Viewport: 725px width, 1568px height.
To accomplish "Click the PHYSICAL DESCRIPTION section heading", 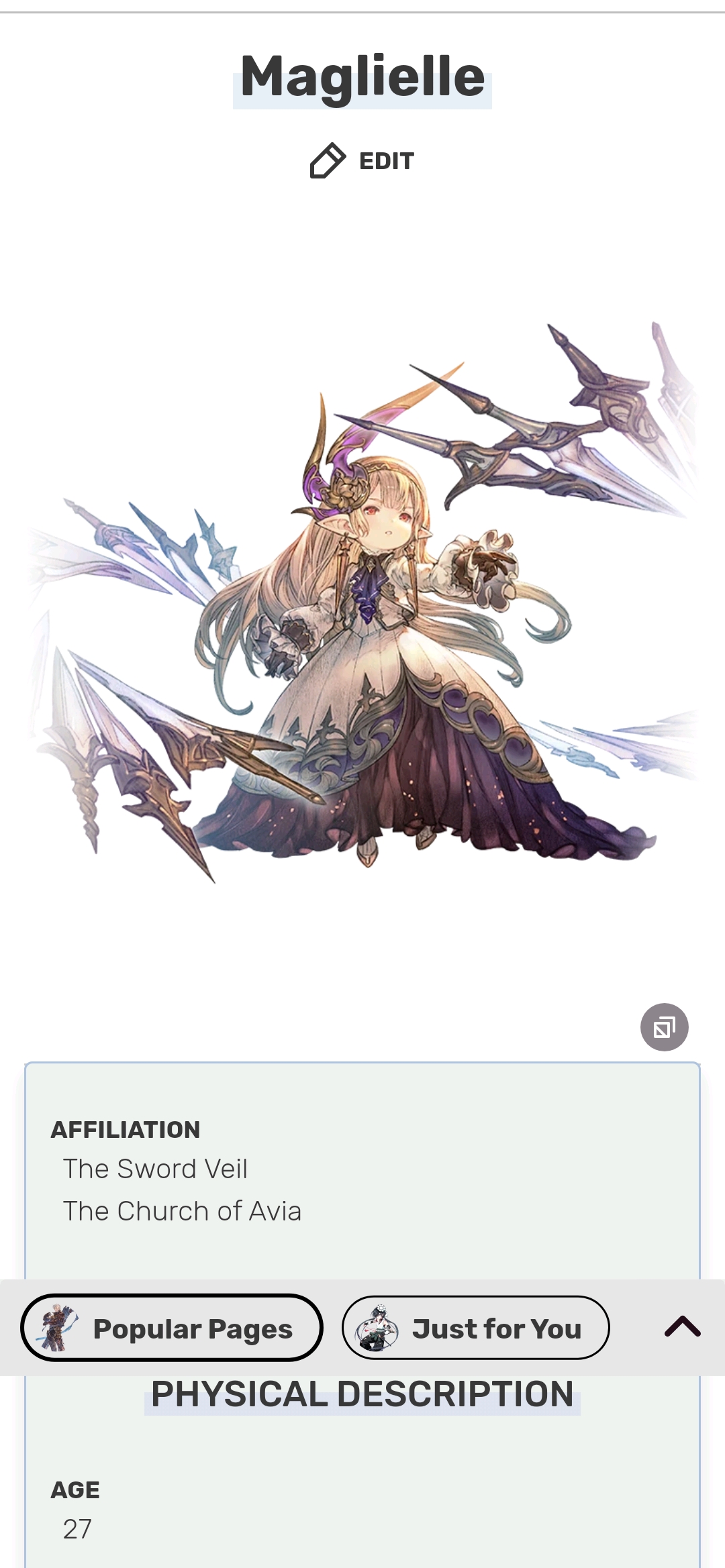I will tap(362, 1394).
